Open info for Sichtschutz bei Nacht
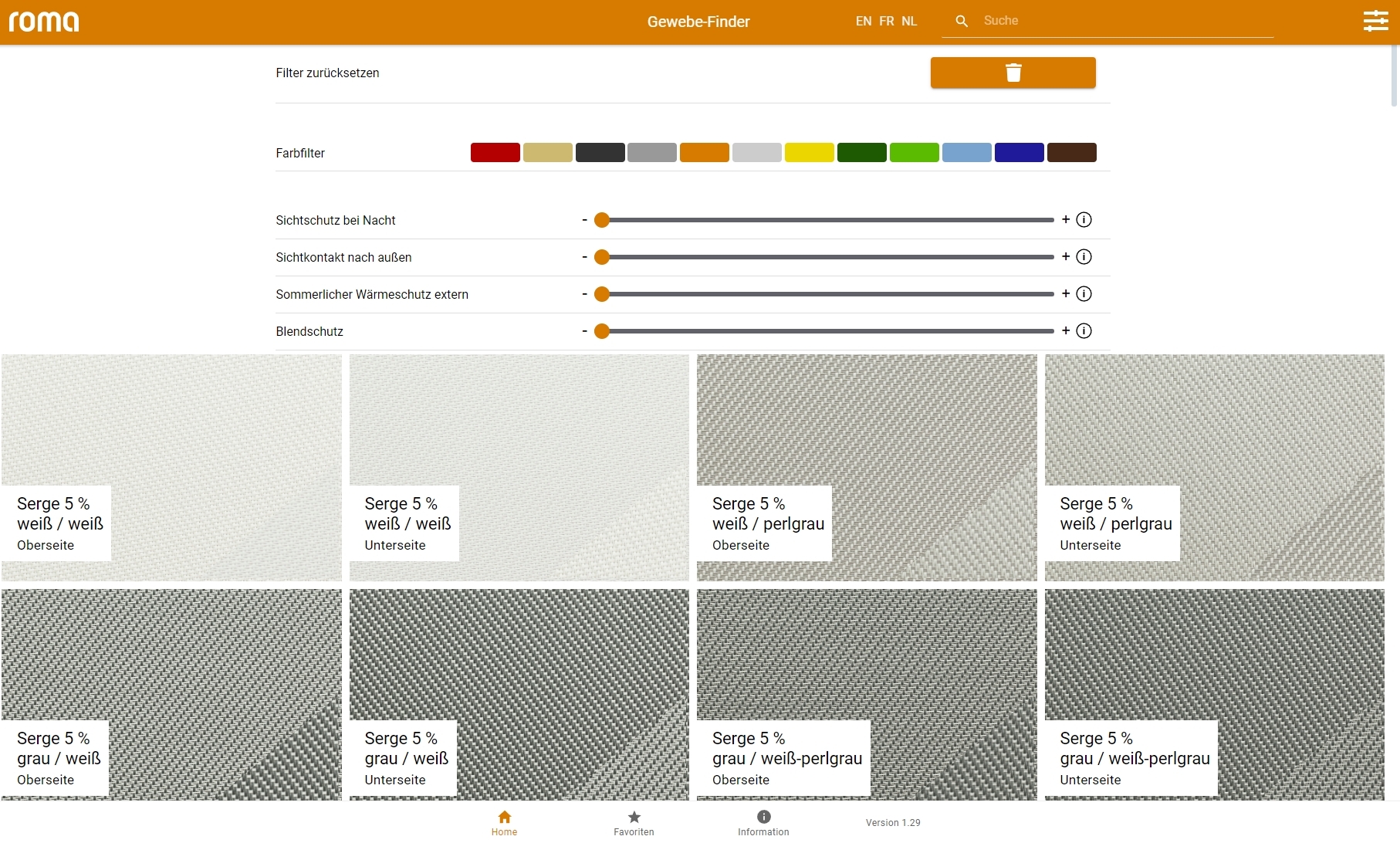1400x843 pixels. click(1084, 220)
